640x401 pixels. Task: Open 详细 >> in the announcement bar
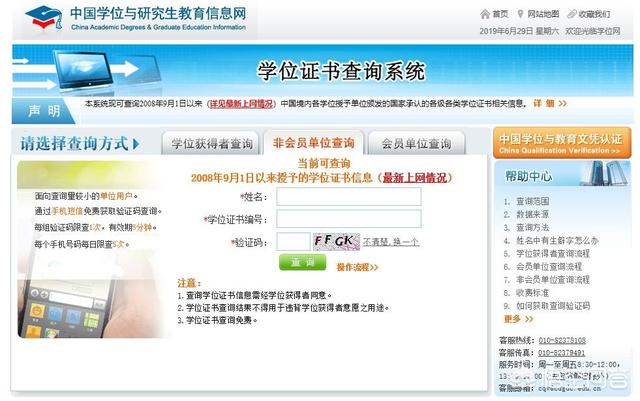[x=550, y=104]
